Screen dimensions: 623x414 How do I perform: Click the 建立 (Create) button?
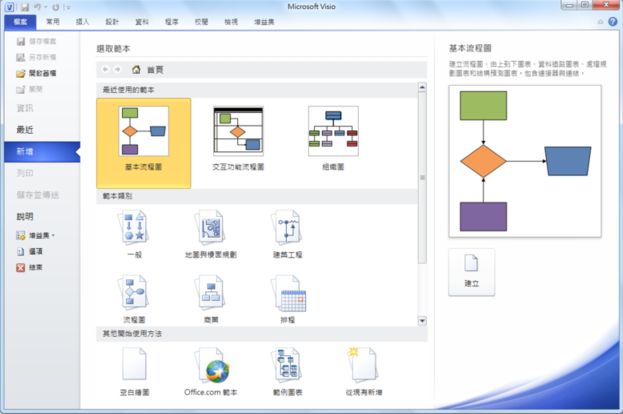[472, 272]
